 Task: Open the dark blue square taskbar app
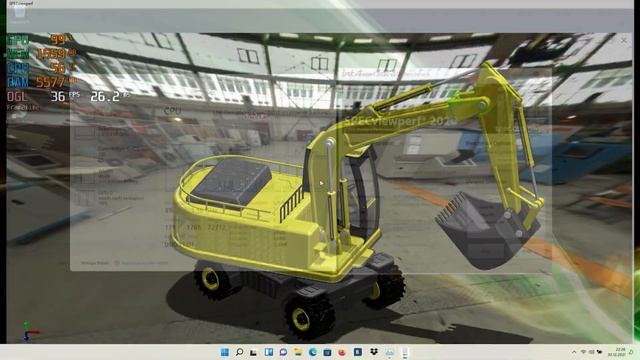coord(327,352)
